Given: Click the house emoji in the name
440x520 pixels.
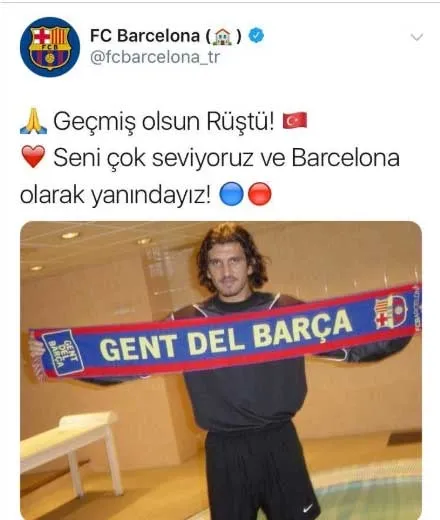Looking at the screenshot, I should [223, 36].
